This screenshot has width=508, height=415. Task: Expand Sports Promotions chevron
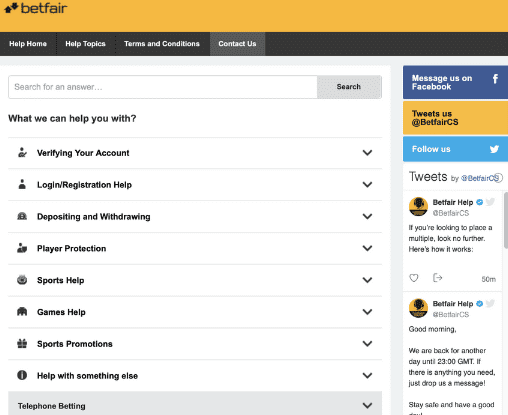[x=367, y=343]
